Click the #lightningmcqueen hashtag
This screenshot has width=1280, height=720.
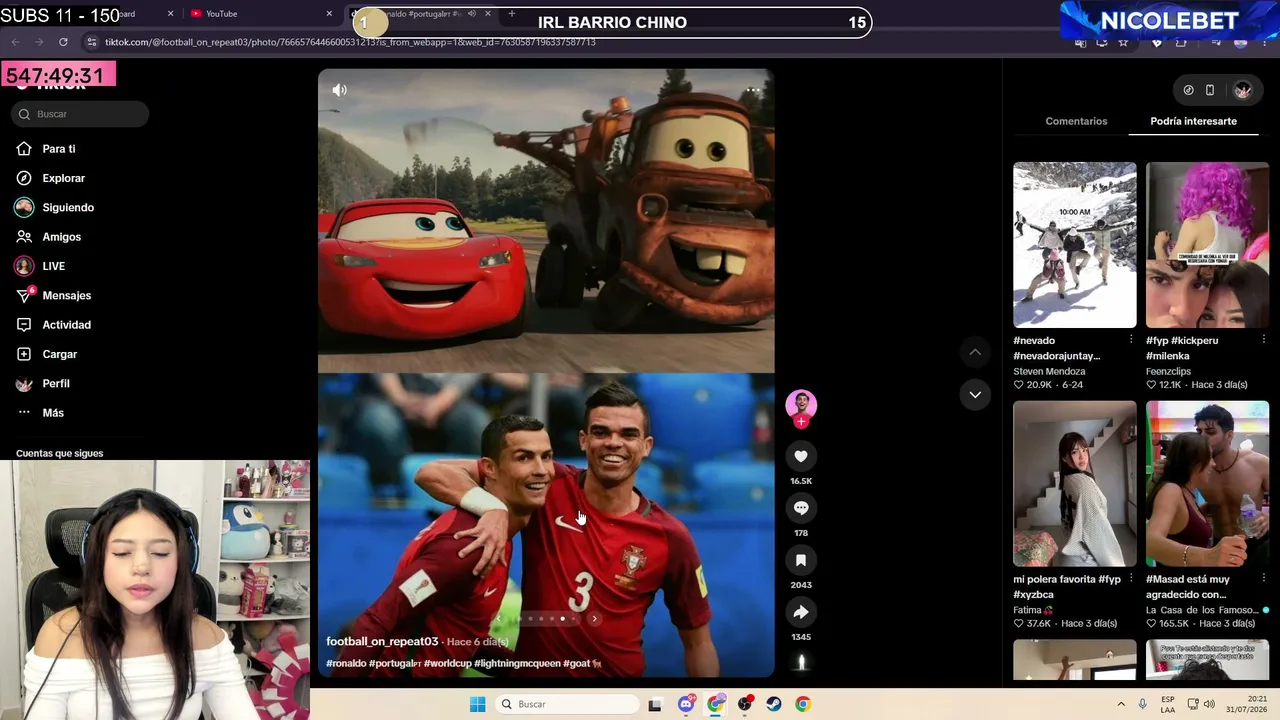point(517,663)
